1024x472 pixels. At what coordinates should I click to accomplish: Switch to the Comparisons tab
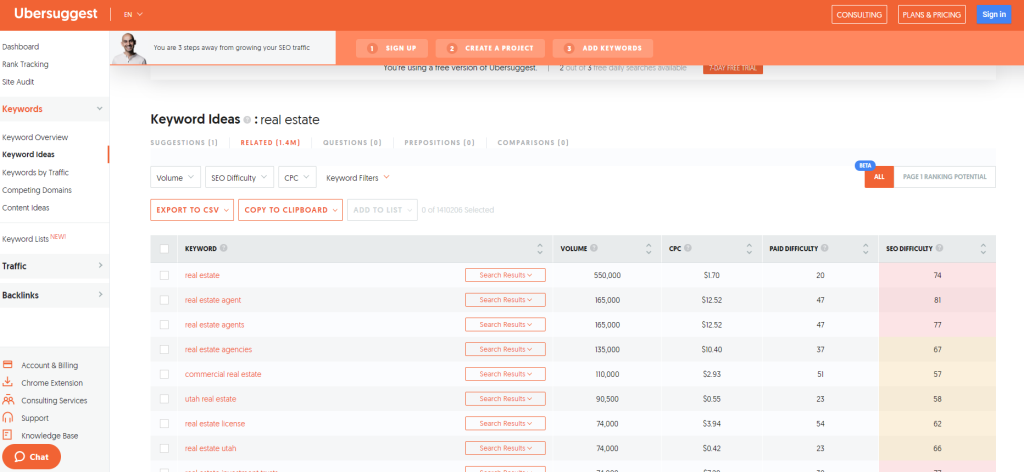[x=533, y=142]
